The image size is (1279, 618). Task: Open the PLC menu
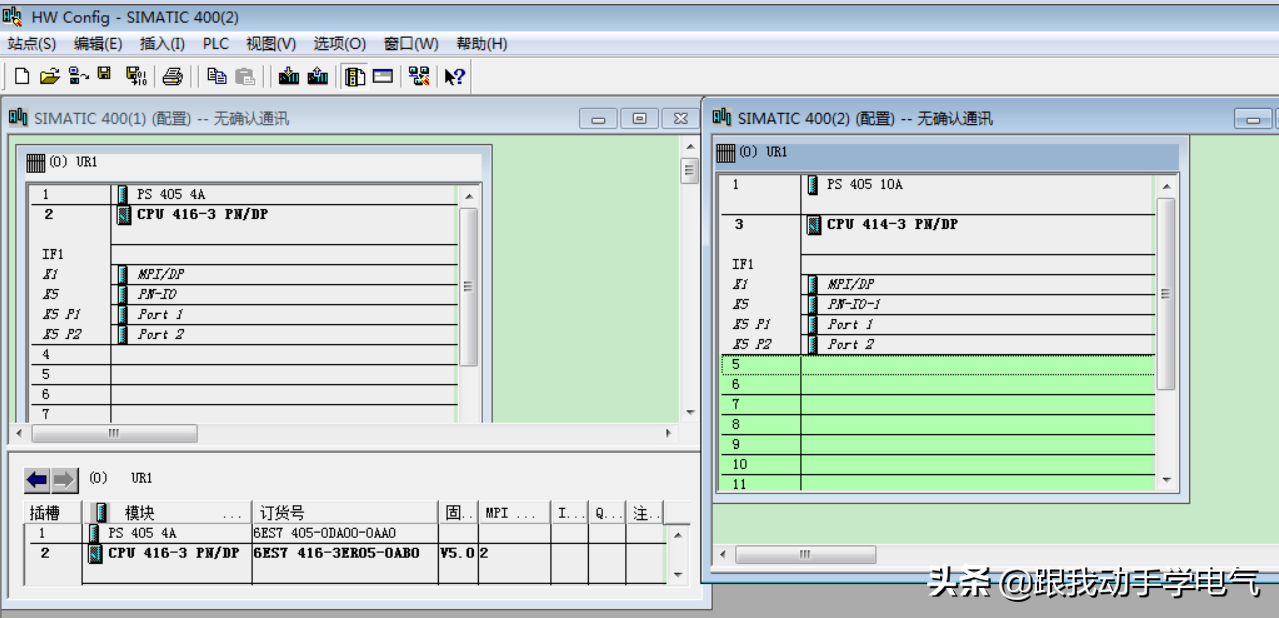click(x=215, y=44)
